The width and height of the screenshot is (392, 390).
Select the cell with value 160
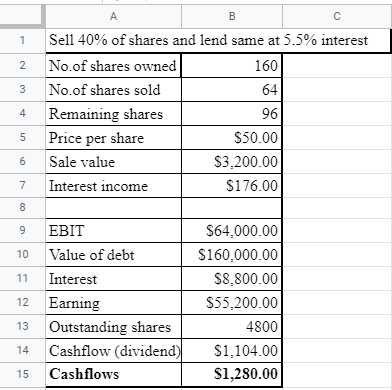232,66
